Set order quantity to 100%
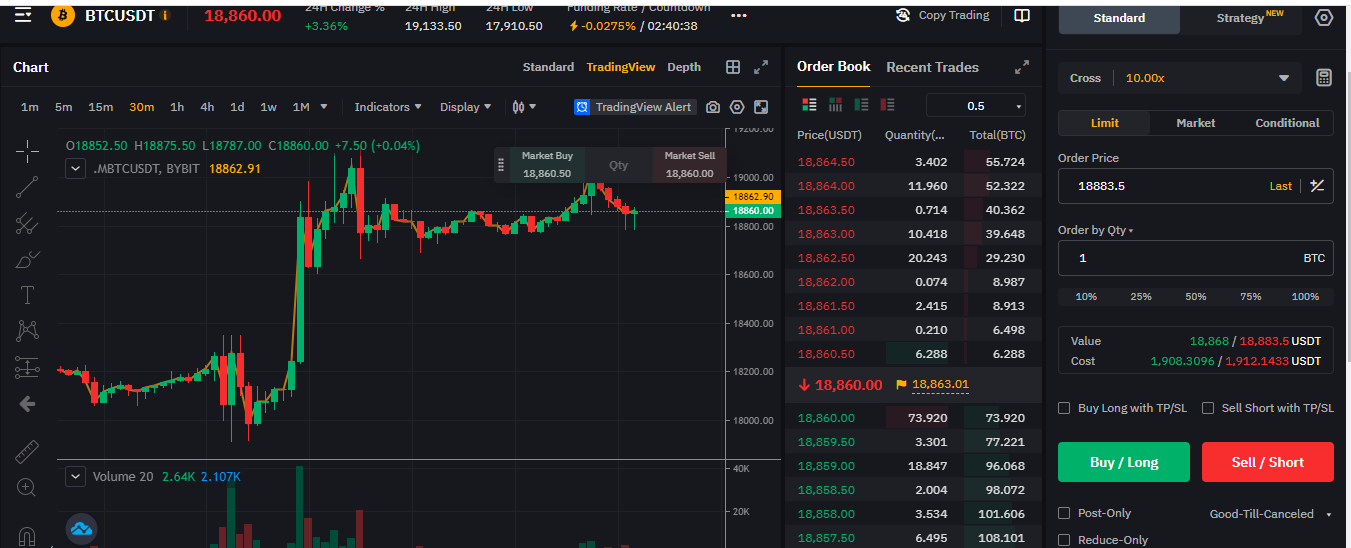The image size is (1351, 548). [x=1305, y=297]
